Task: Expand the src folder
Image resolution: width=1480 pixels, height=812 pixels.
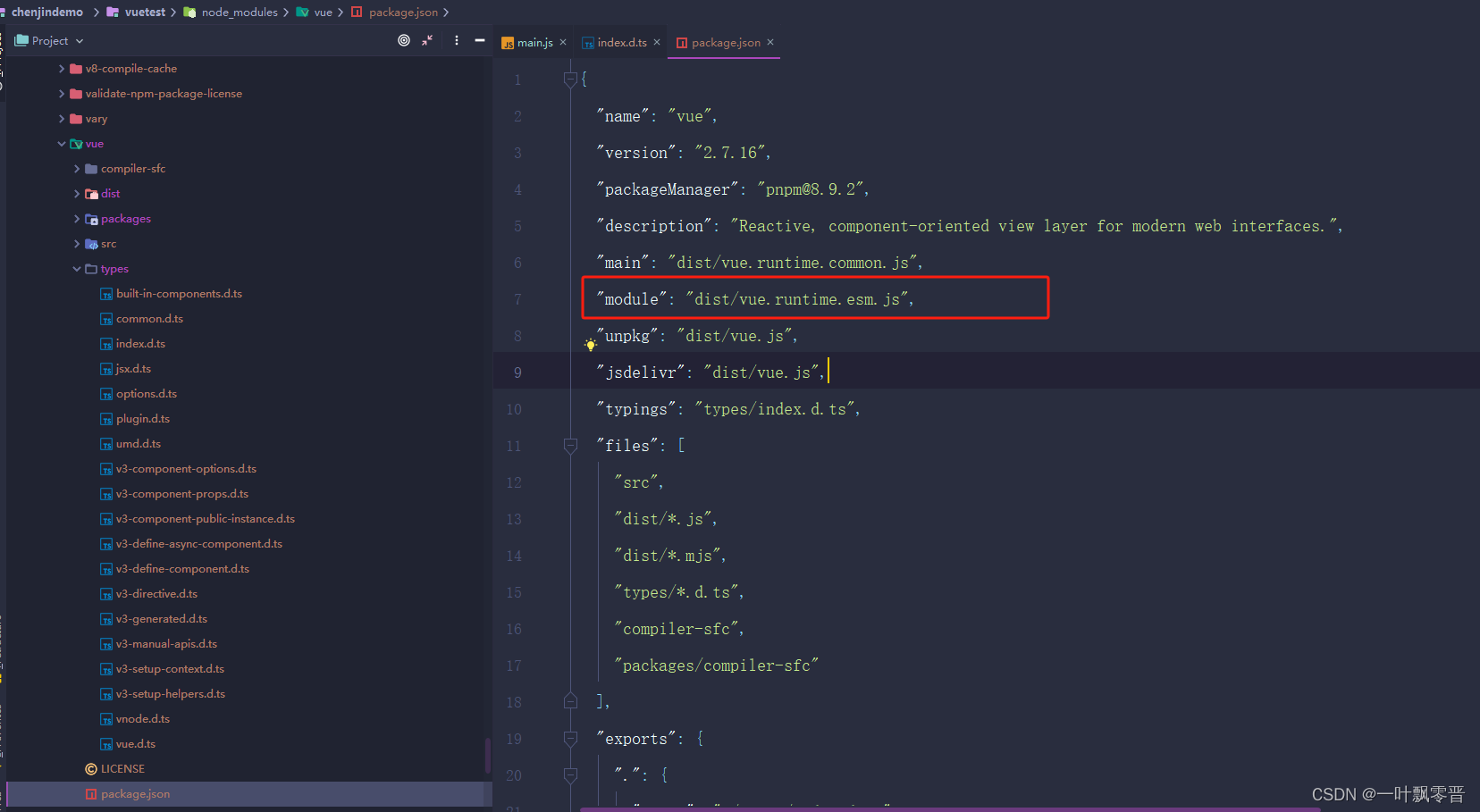Action: [x=77, y=244]
